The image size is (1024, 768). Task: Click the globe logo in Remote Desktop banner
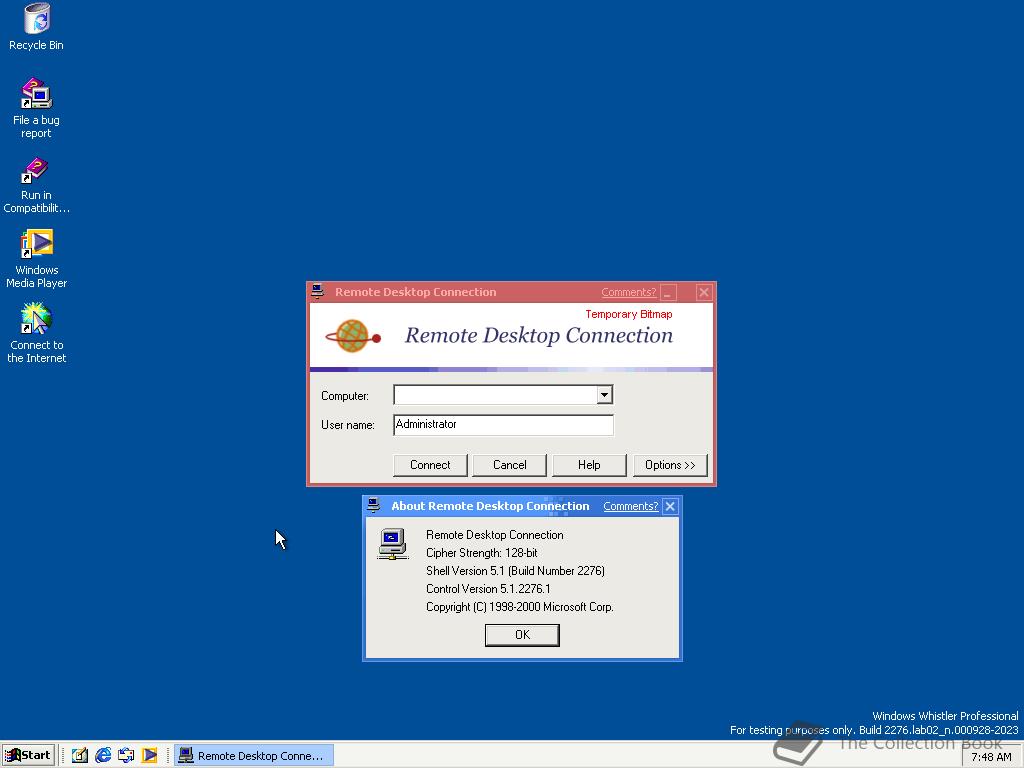pyautogui.click(x=353, y=336)
